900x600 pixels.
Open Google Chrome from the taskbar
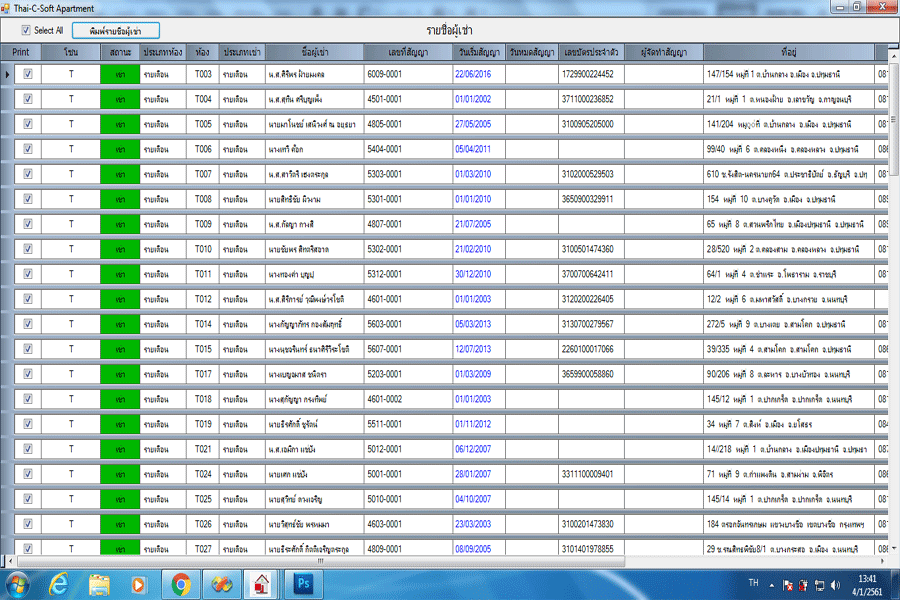tap(181, 583)
